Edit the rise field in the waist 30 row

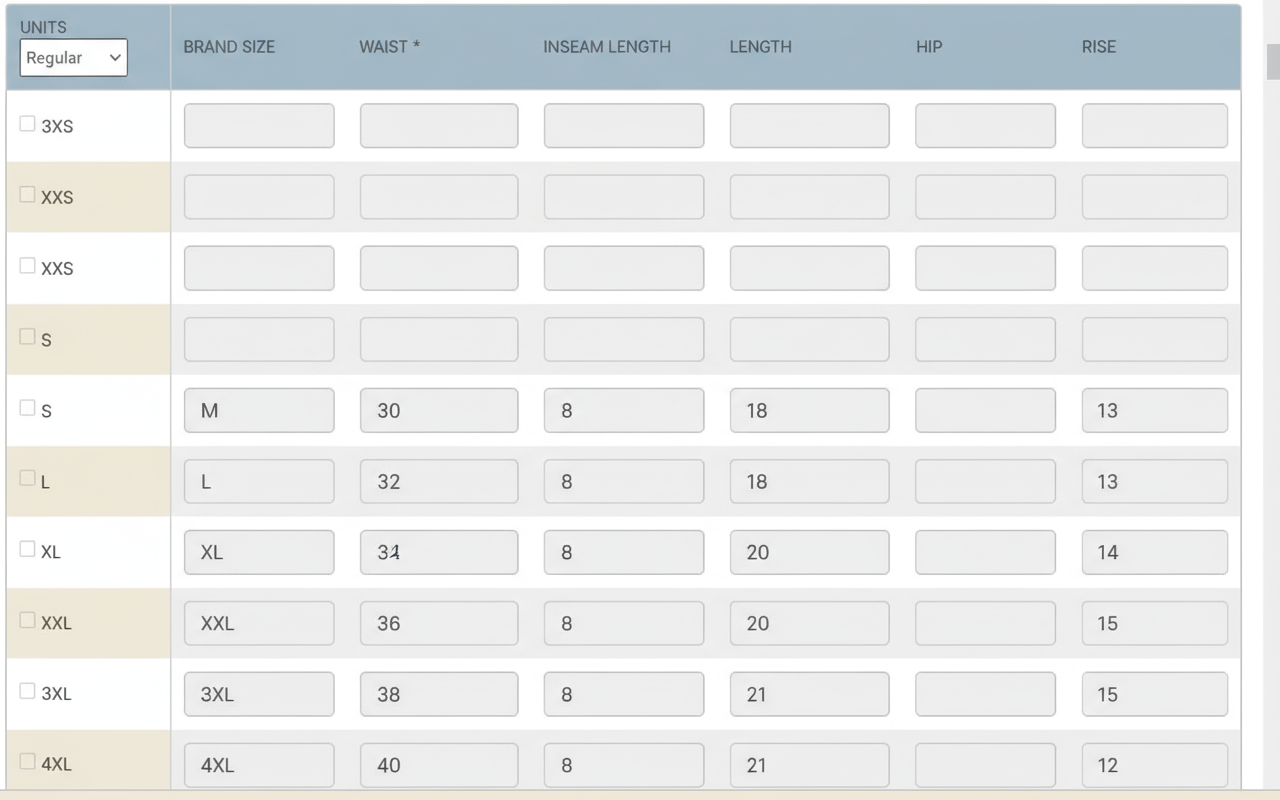[1155, 410]
